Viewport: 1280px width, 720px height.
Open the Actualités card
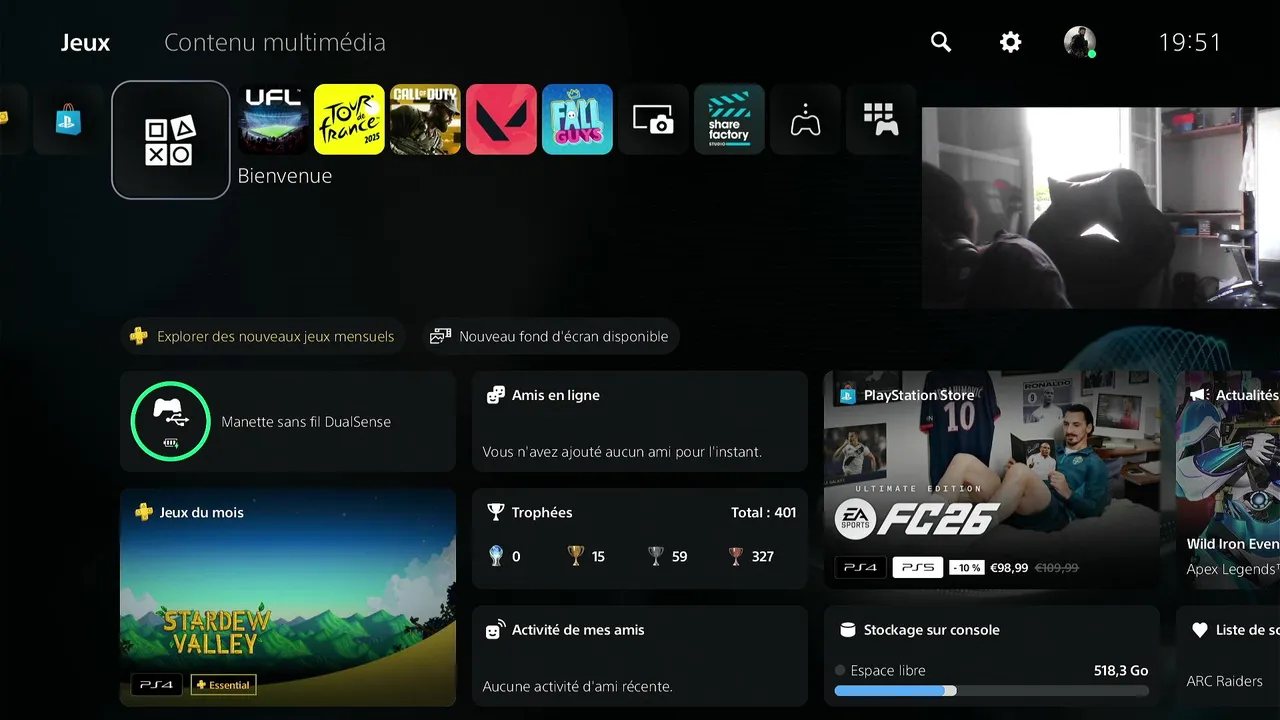pyautogui.click(x=1228, y=480)
